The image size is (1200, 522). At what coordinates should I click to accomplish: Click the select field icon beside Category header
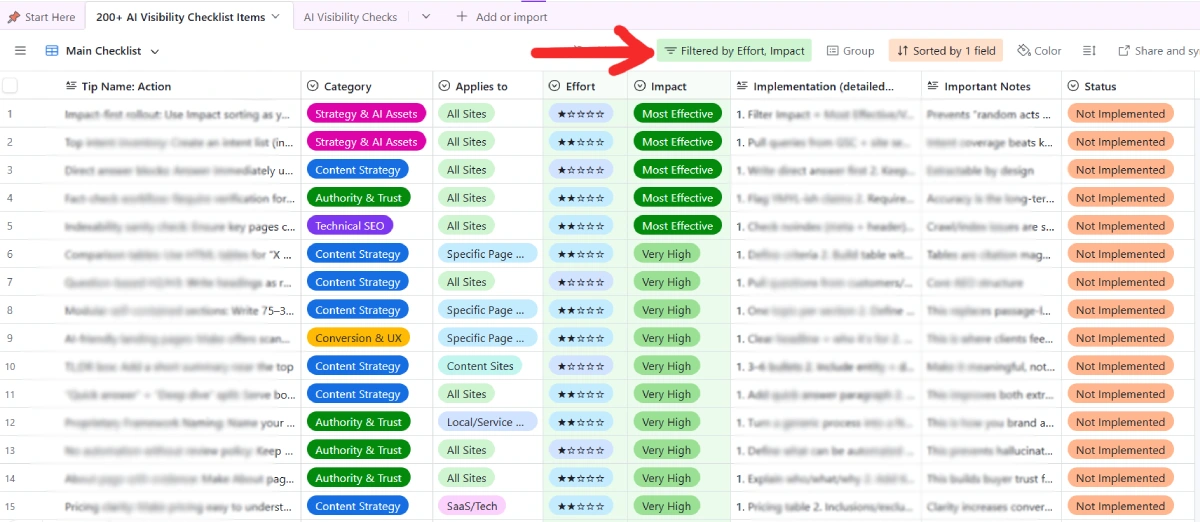pos(313,87)
